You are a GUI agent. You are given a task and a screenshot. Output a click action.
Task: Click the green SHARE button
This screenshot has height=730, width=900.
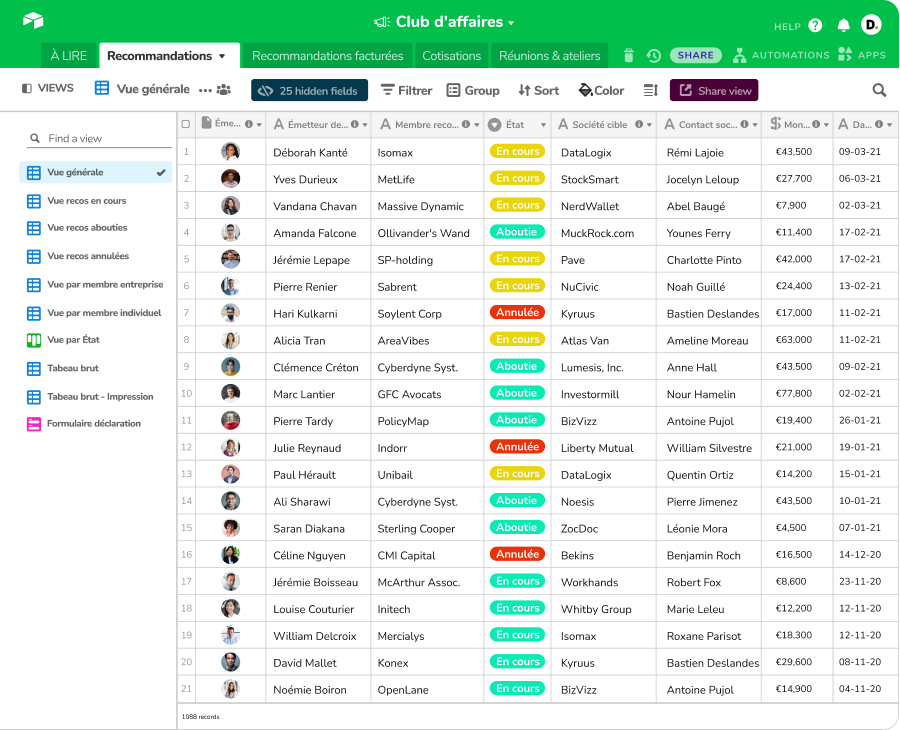(x=695, y=56)
